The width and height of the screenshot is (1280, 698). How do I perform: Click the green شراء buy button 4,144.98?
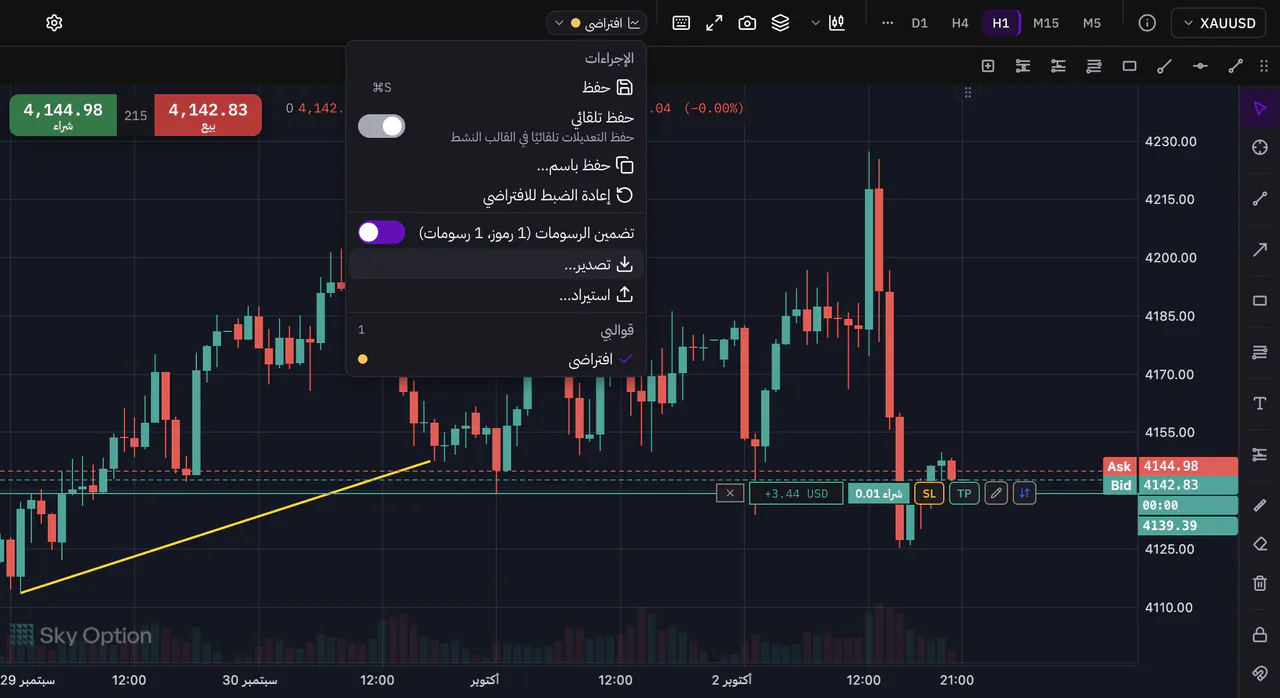[63, 115]
